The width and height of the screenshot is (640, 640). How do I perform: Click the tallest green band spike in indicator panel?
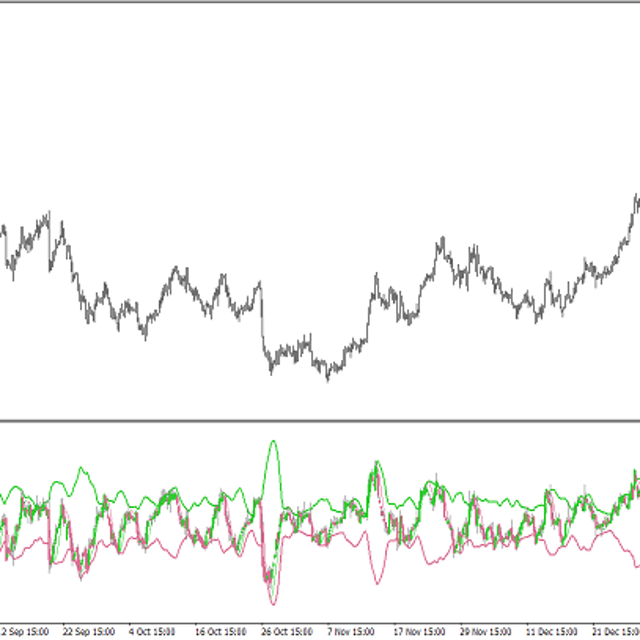click(x=272, y=442)
